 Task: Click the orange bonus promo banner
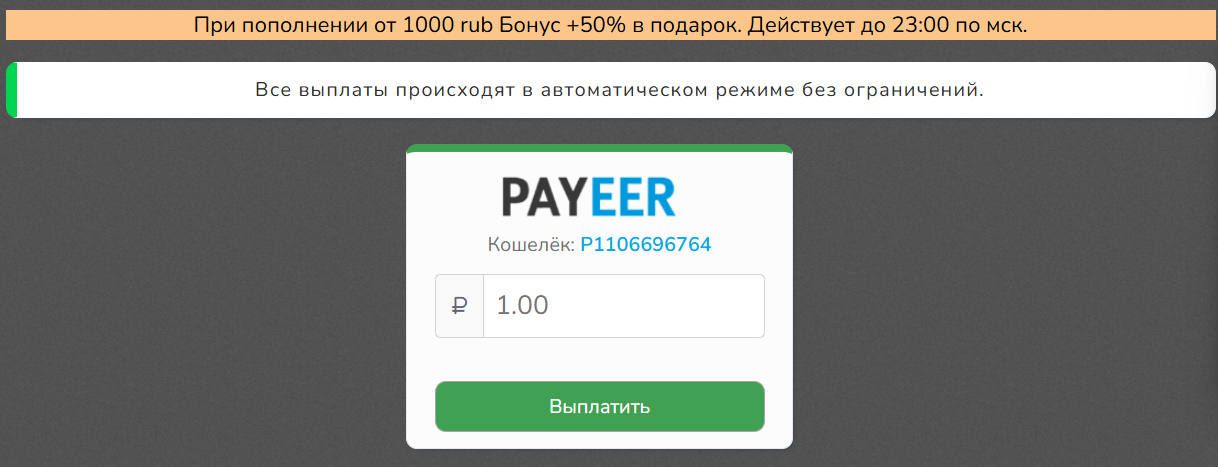(x=611, y=25)
